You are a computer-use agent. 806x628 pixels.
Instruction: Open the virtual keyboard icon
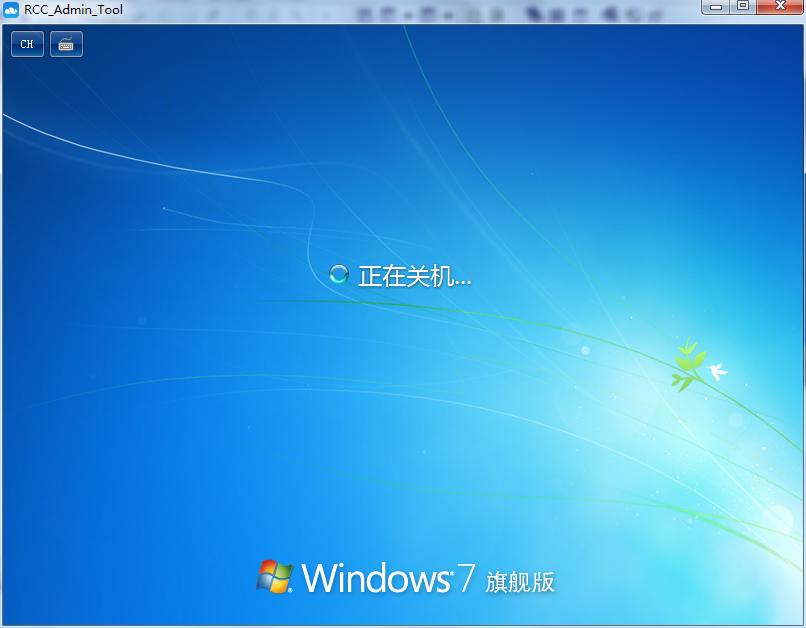tap(66, 44)
